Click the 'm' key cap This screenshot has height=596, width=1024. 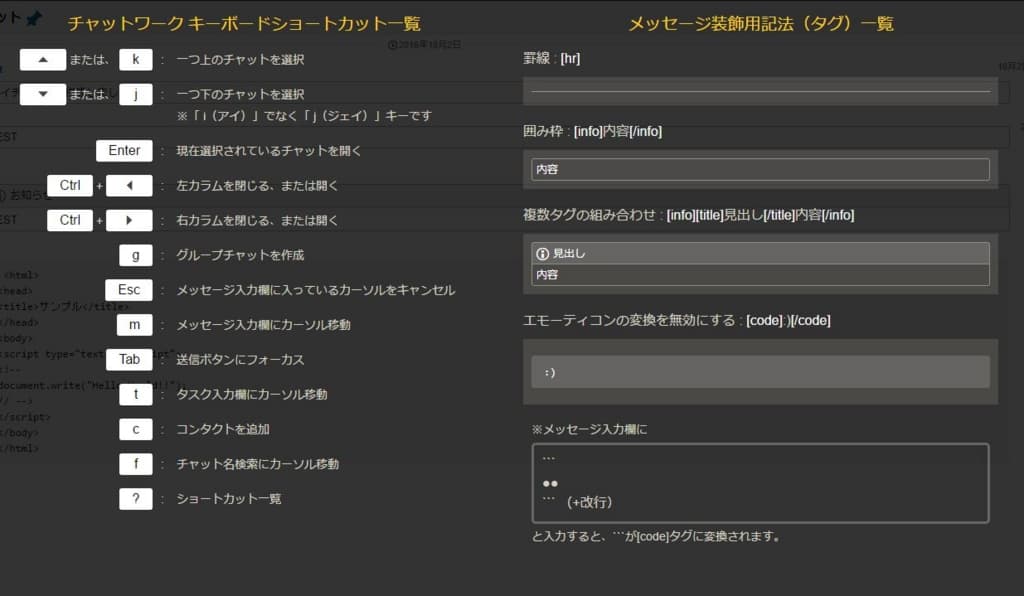(135, 324)
